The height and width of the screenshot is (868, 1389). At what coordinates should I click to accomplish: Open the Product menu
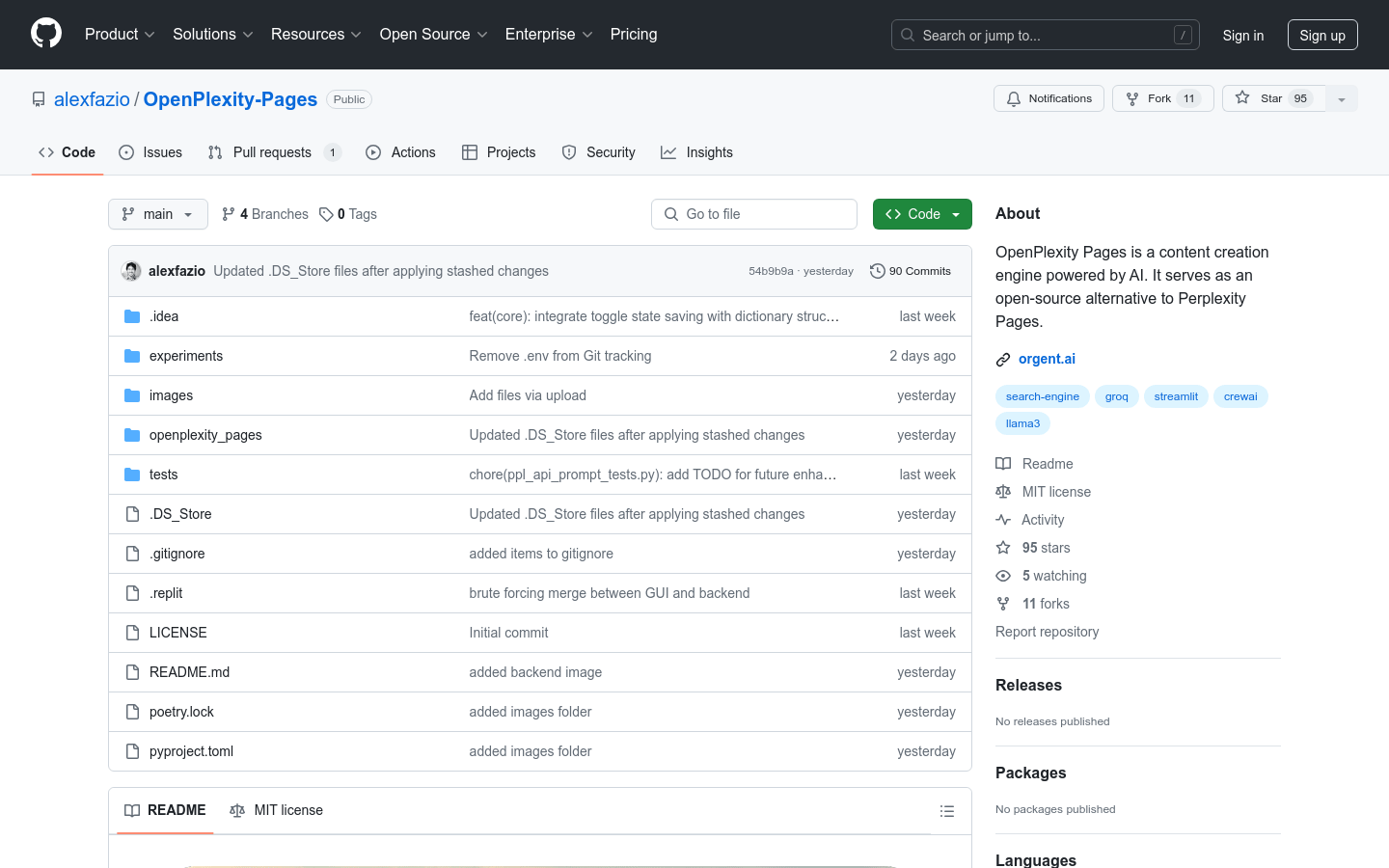120,35
